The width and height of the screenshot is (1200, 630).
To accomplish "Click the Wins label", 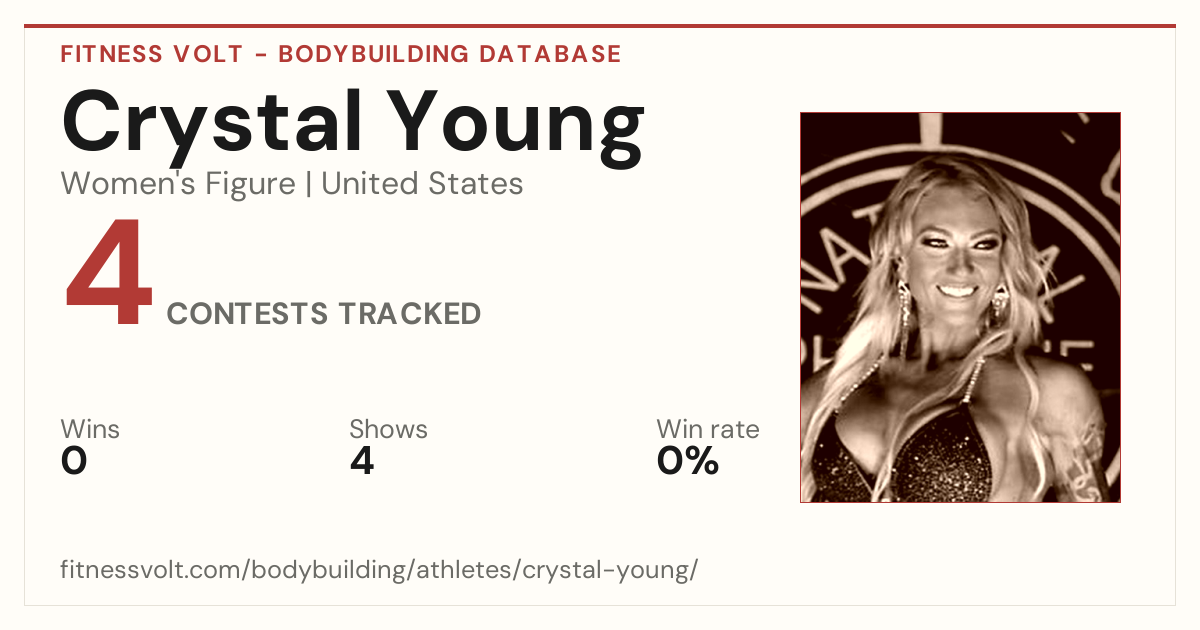I will (x=90, y=430).
